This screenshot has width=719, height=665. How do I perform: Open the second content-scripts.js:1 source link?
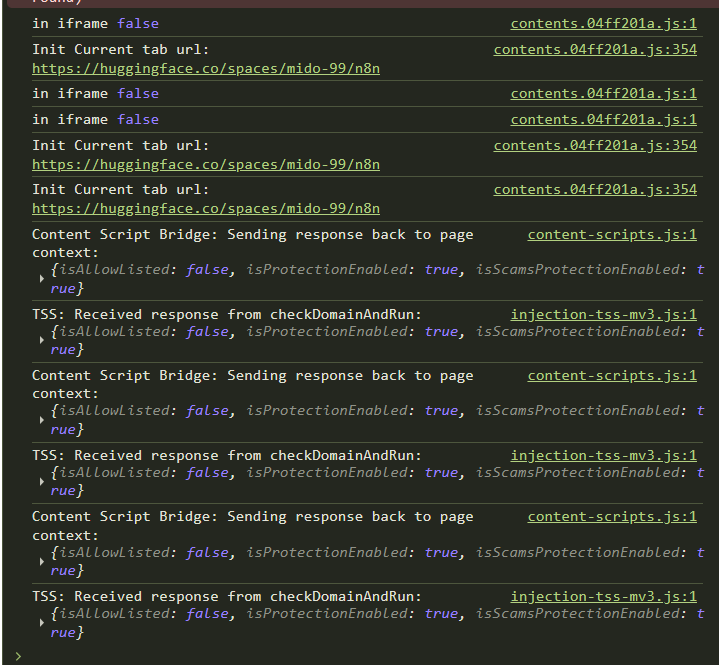(612, 375)
